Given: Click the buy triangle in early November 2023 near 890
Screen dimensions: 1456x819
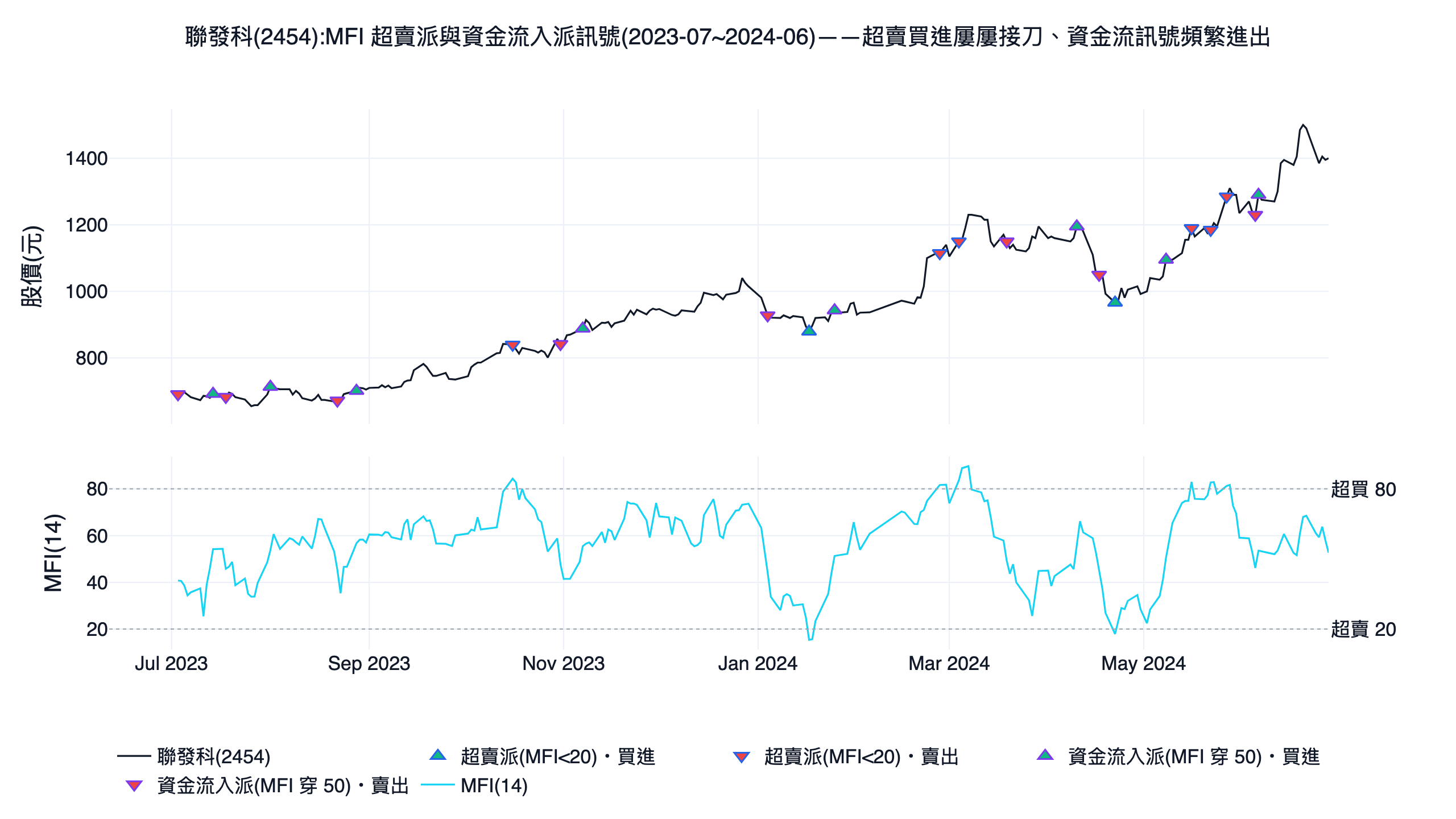Looking at the screenshot, I should click(x=583, y=328).
